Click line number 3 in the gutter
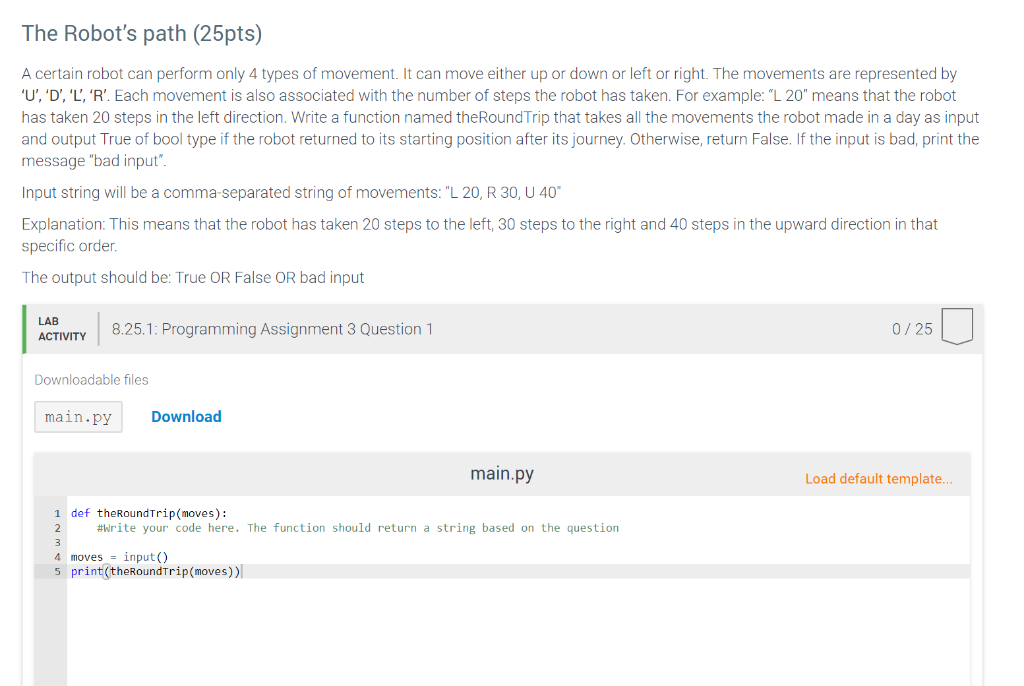Screen dimensions: 1024x686 (57, 542)
